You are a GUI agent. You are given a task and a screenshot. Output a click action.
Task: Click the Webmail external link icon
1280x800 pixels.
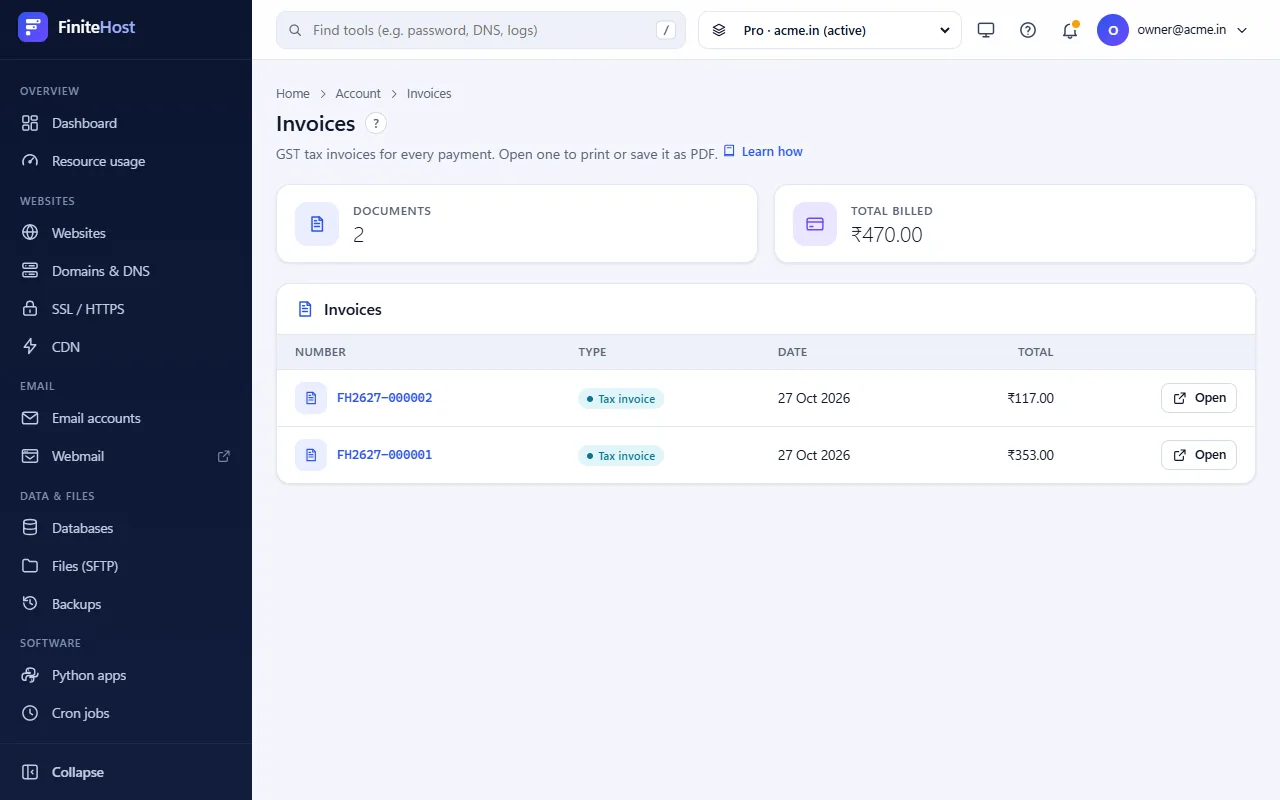(x=224, y=456)
